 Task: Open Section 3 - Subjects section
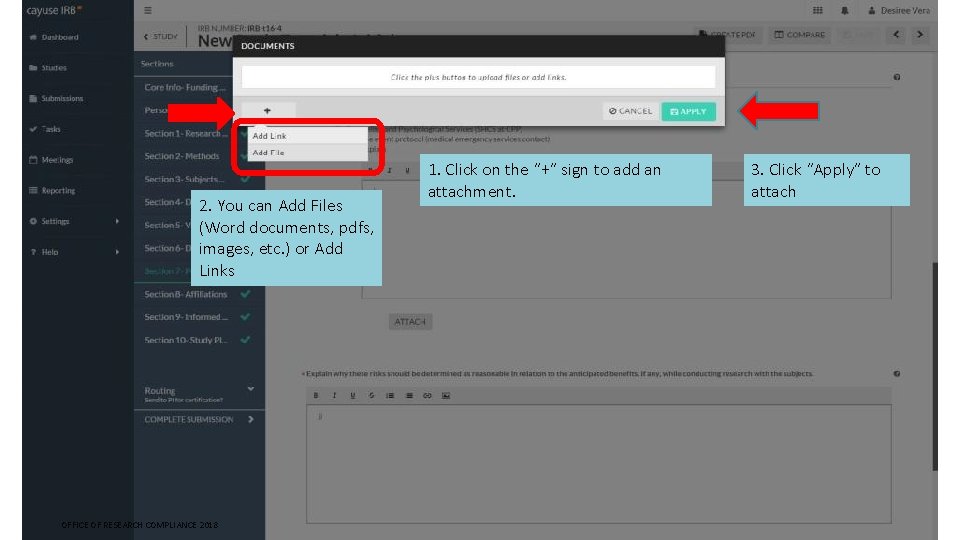click(x=184, y=179)
